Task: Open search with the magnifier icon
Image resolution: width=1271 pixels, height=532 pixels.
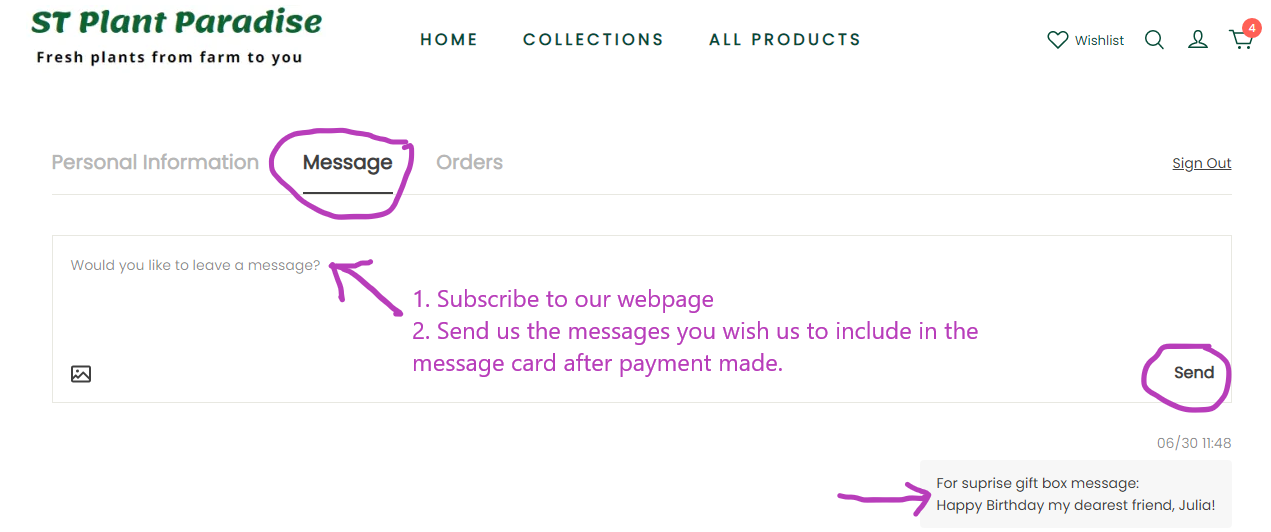Action: point(1154,40)
